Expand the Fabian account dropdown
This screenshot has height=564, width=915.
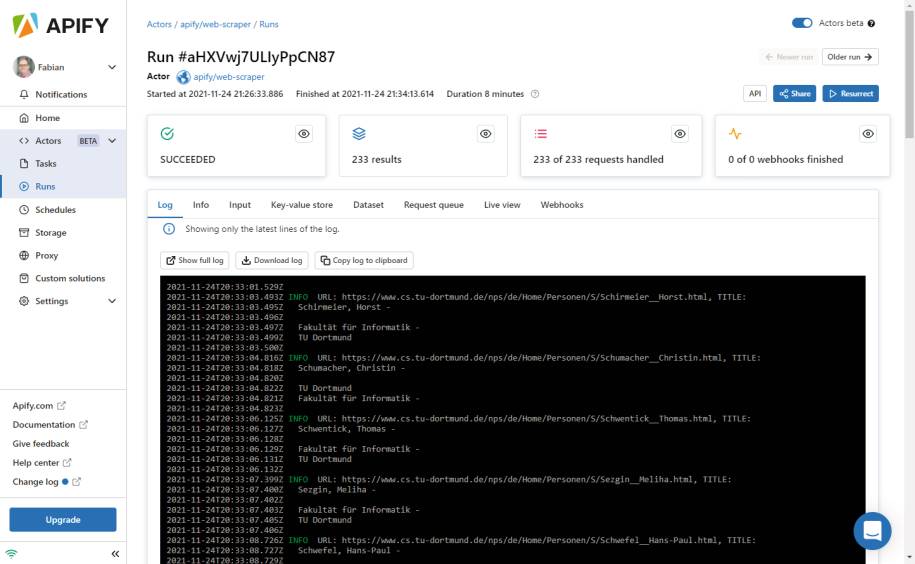(112, 67)
